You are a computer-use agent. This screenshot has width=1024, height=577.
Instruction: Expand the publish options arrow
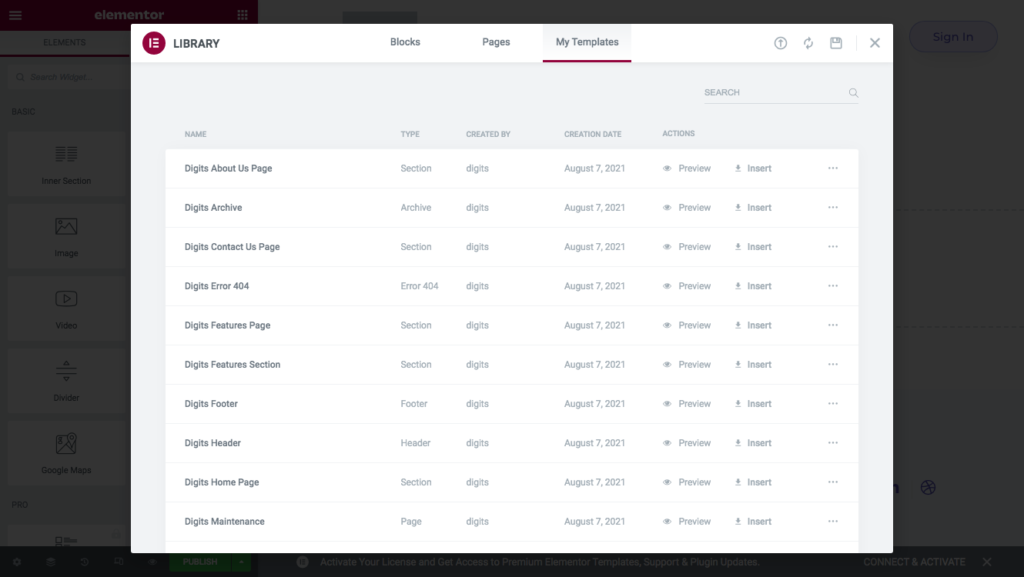tap(241, 562)
